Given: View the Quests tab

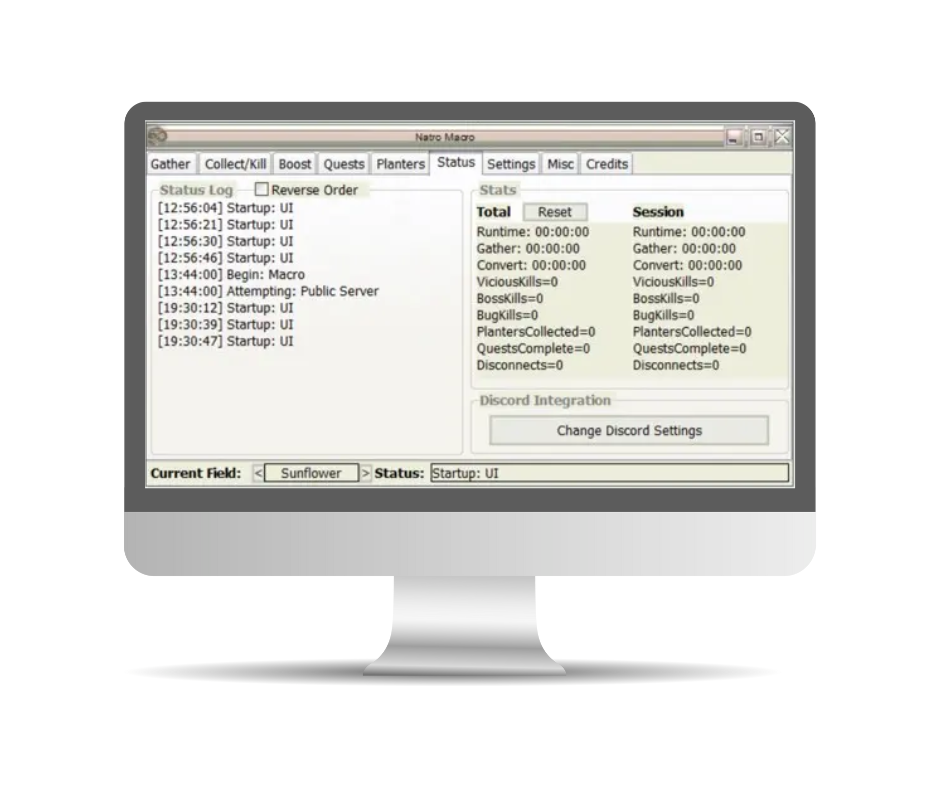Looking at the screenshot, I should coord(343,163).
